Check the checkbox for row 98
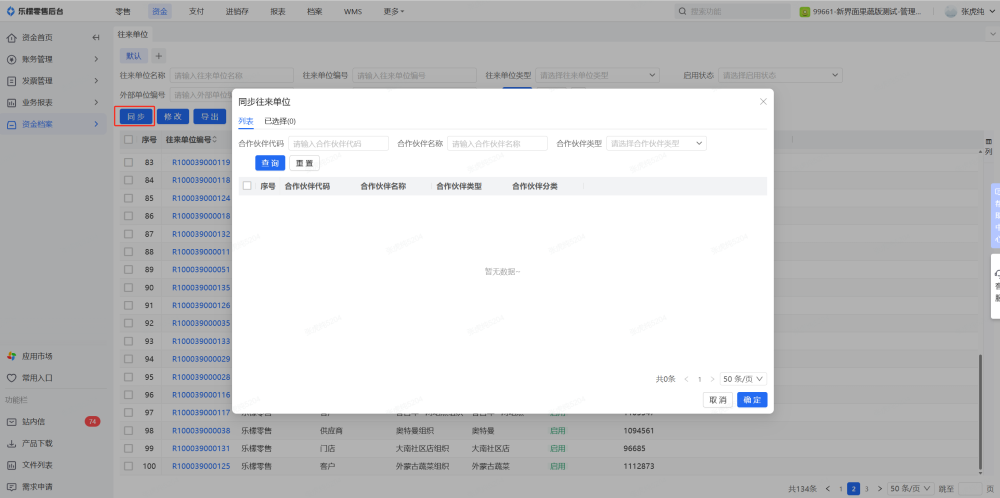The height and width of the screenshot is (498, 1000). tap(128, 430)
